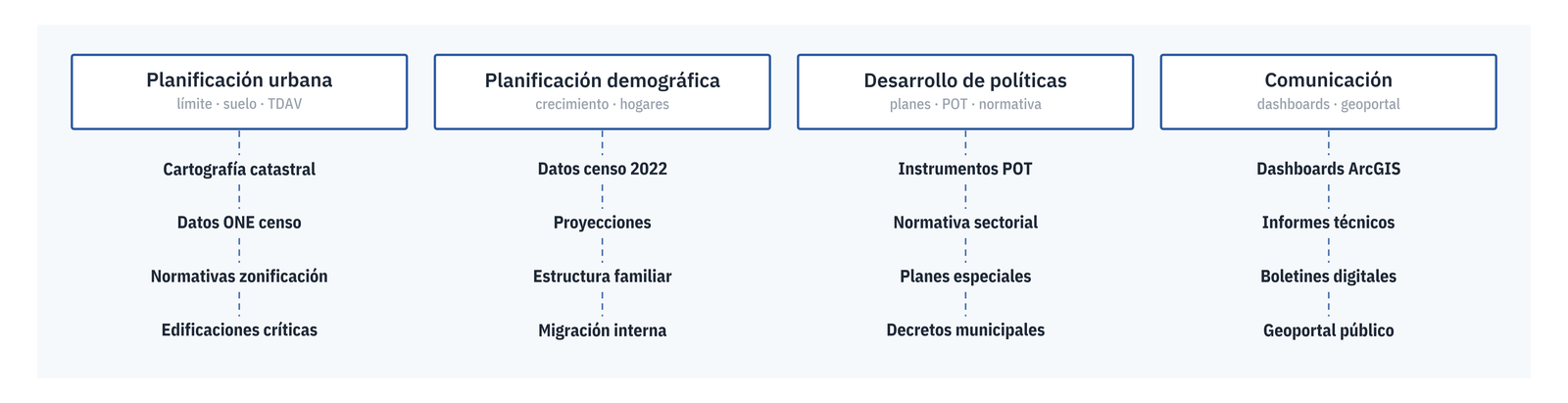Choose Estructura familiar item
The height and width of the screenshot is (403, 1568).
[602, 277]
